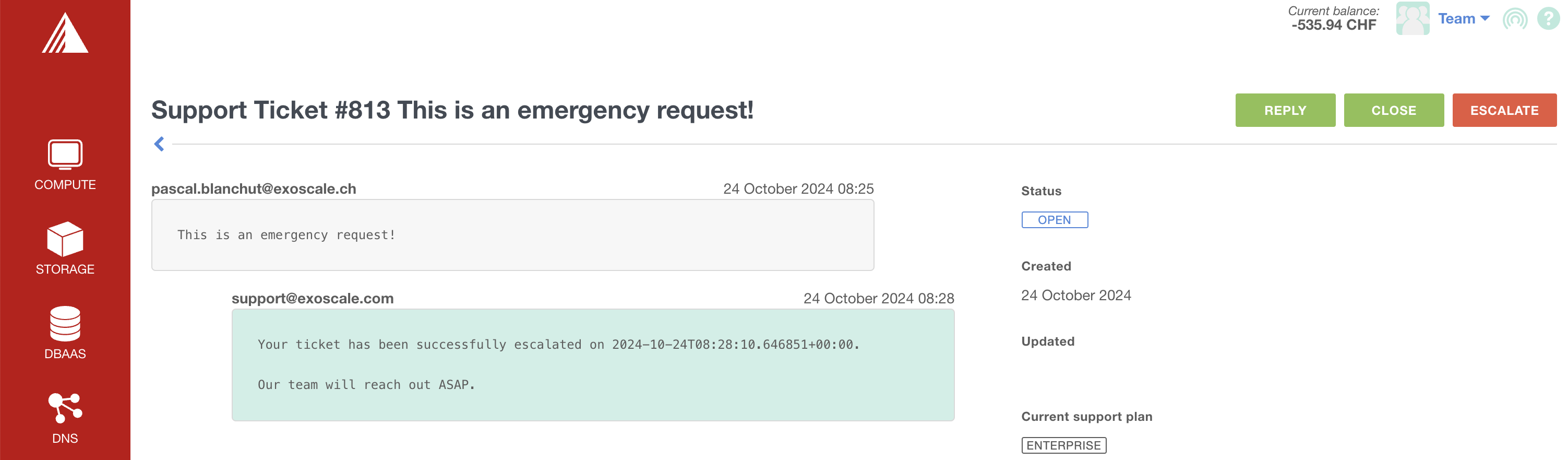Click the current balance amount
Viewport: 1568px width, 460px height.
[1334, 26]
